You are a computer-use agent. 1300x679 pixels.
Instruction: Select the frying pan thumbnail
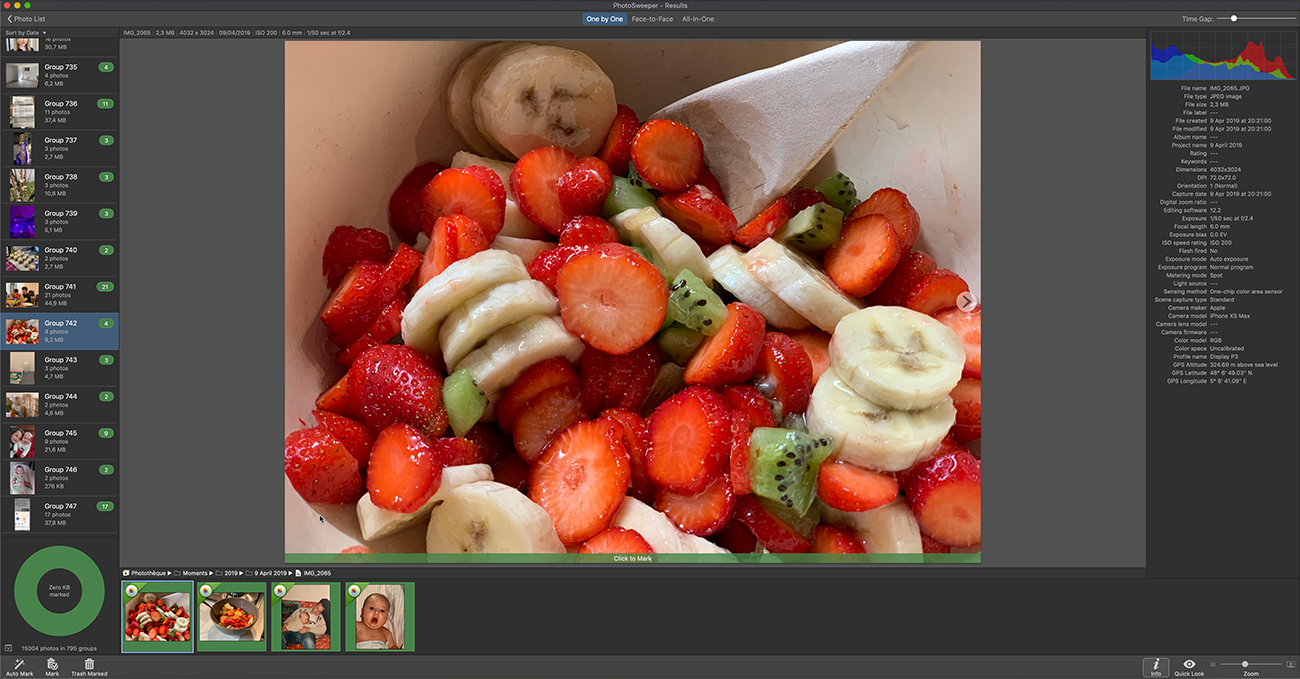[232, 617]
